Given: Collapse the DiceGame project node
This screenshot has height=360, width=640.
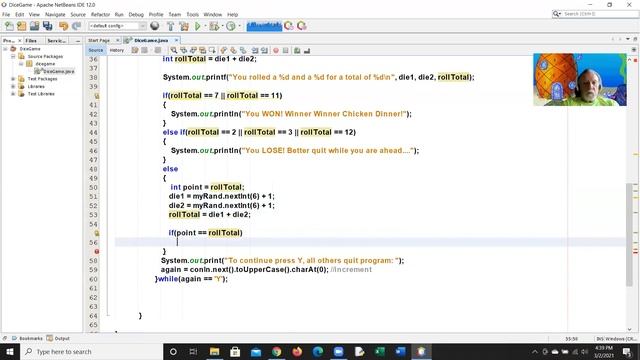Looking at the screenshot, I should tap(5, 49).
